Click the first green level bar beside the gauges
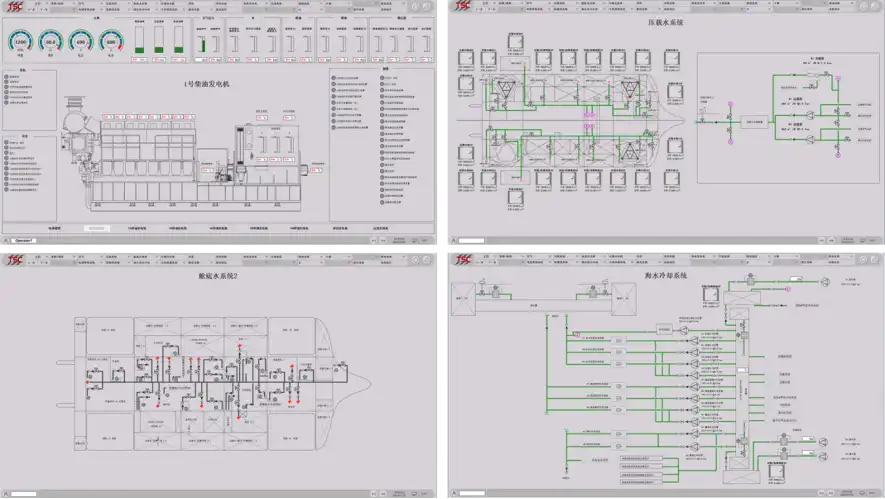Image resolution: width=885 pixels, height=499 pixels. [139, 39]
